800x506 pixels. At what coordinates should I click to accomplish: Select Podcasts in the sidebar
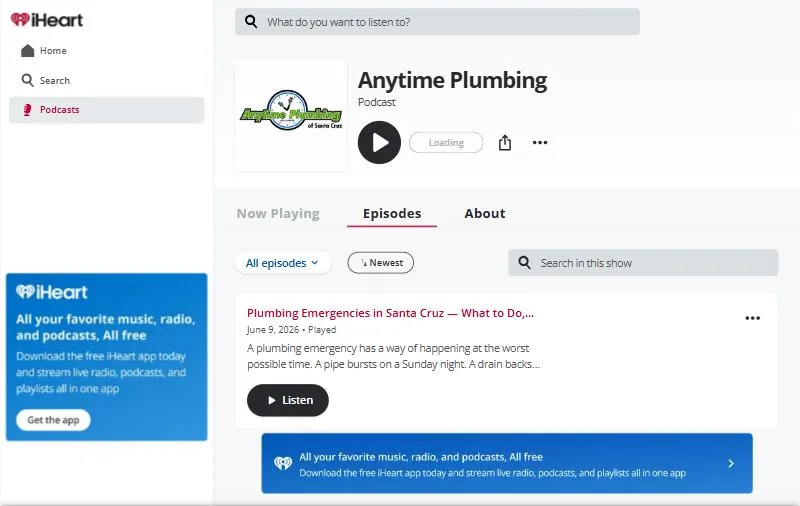point(106,110)
